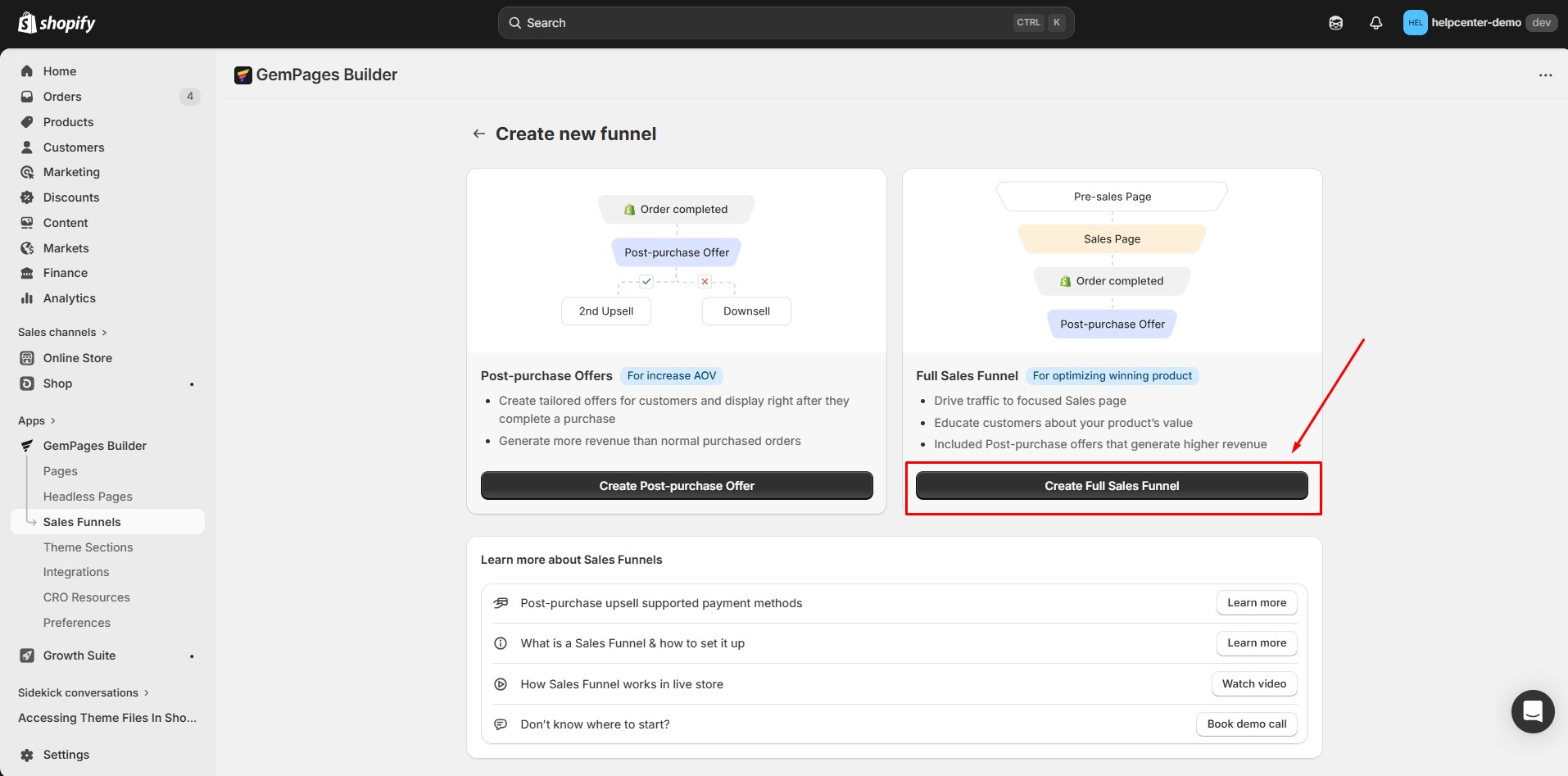Select Sales Funnels in the sidebar

[82, 522]
